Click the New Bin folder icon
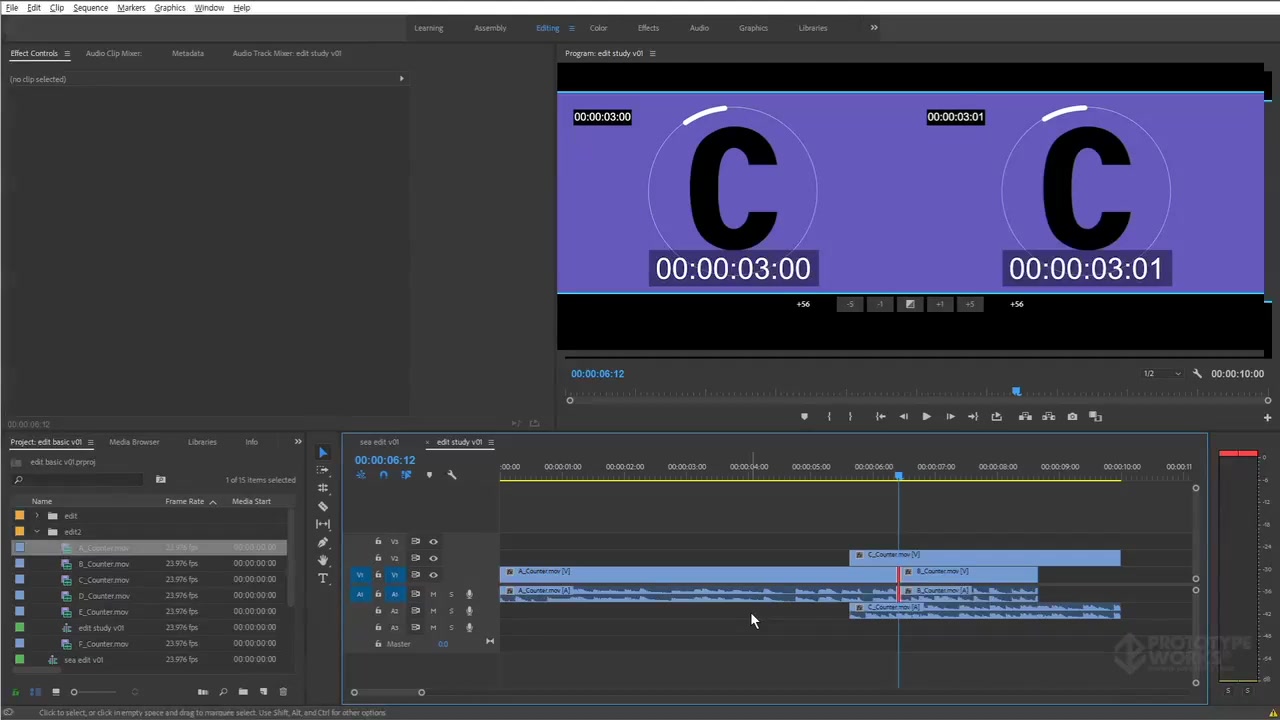The image size is (1280, 720). tap(243, 692)
